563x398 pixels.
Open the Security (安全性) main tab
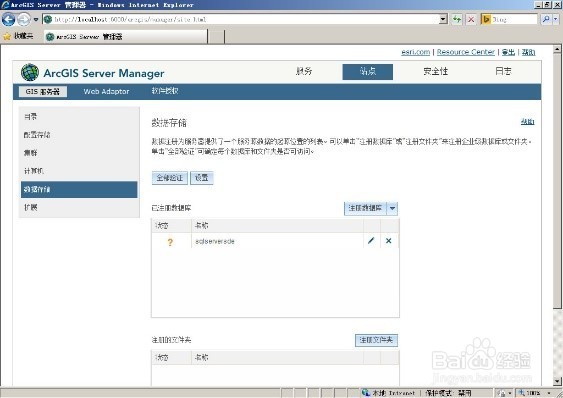pos(436,71)
